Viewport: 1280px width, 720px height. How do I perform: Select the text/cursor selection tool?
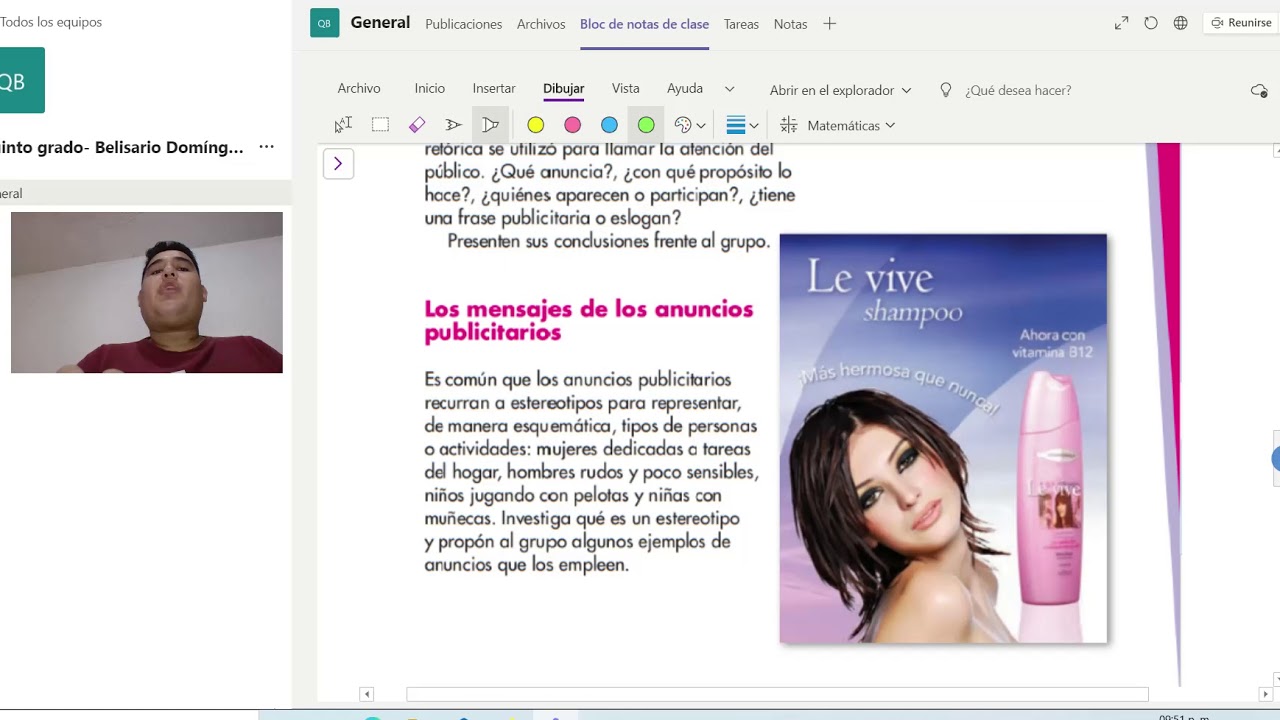tap(343, 125)
